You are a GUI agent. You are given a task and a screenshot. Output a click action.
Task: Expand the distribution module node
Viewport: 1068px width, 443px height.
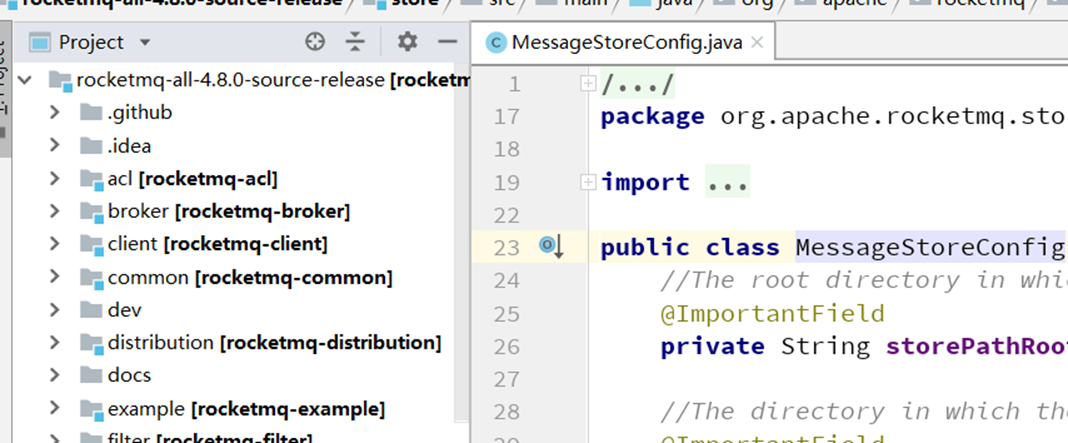(55, 342)
